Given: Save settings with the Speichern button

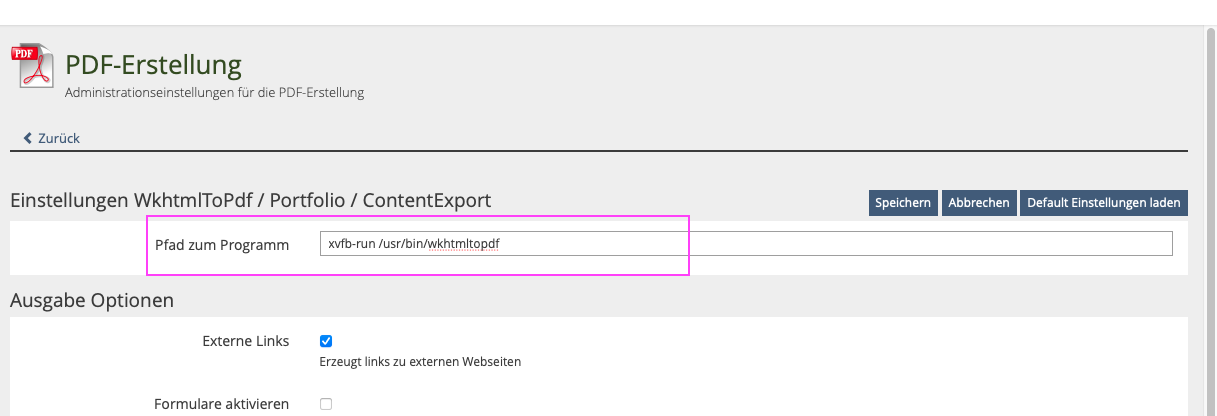Looking at the screenshot, I should (x=903, y=202).
